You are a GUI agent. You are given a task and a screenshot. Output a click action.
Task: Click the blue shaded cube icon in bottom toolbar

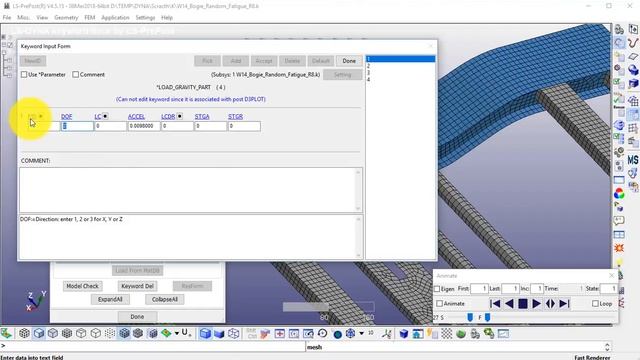point(205,333)
